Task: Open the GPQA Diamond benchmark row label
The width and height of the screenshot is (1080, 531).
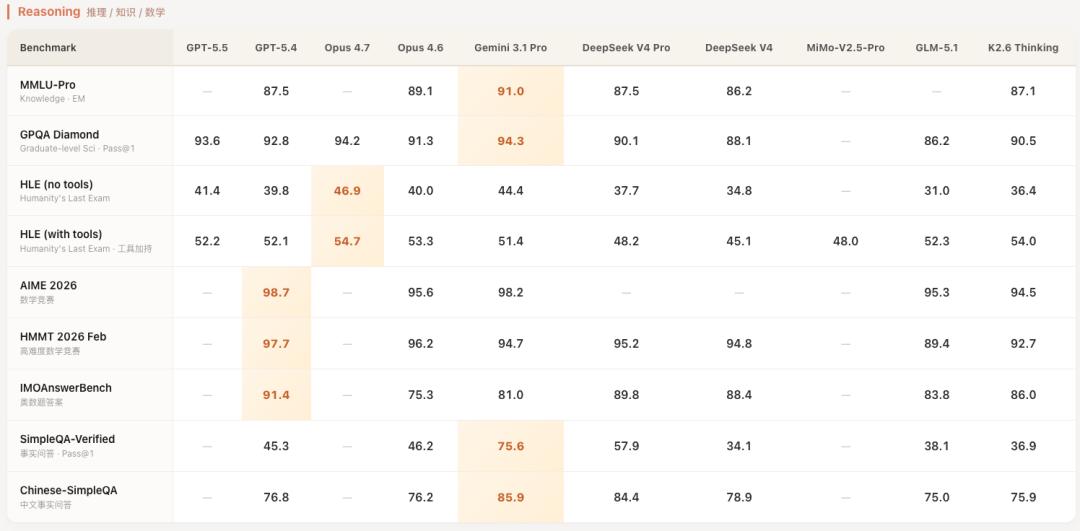Action: (x=59, y=134)
